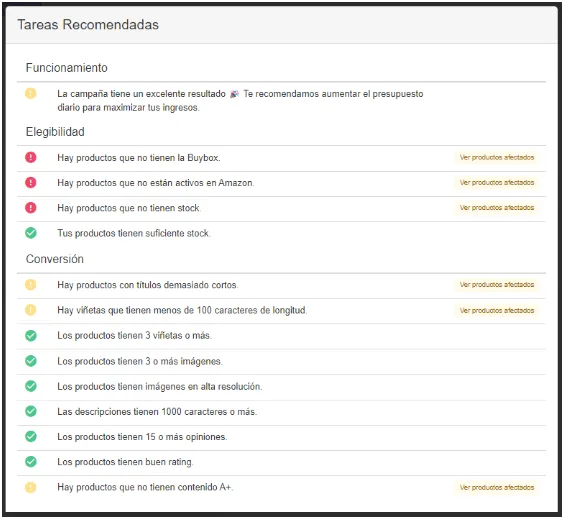Click the 'Tareas Recomendadas' panel title
Viewport: 565px width, 520px height.
click(88, 25)
